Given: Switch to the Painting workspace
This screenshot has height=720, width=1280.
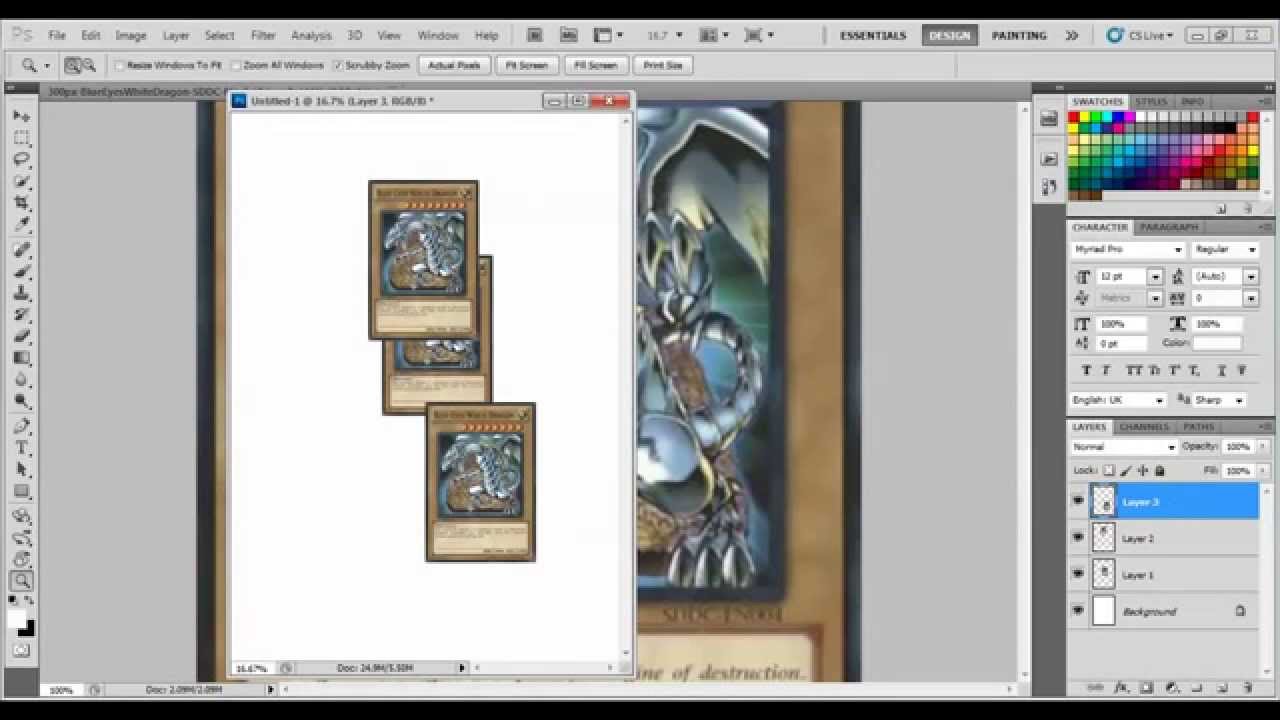Looking at the screenshot, I should [1019, 35].
